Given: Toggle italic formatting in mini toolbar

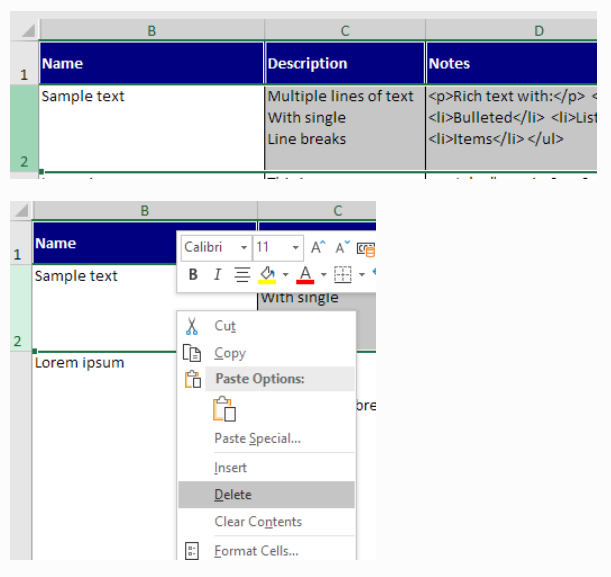Looking at the screenshot, I should point(217,275).
